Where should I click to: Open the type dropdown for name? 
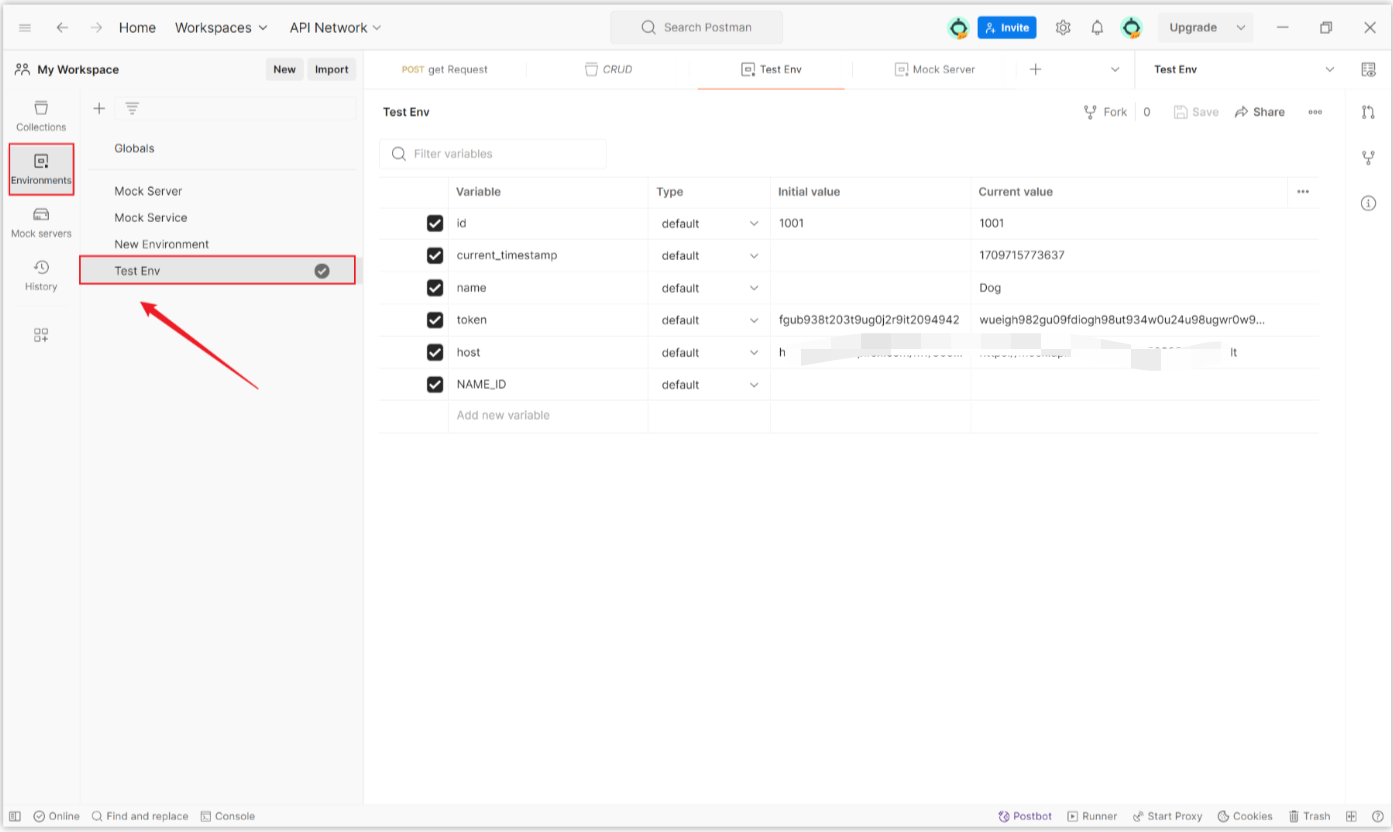point(709,288)
